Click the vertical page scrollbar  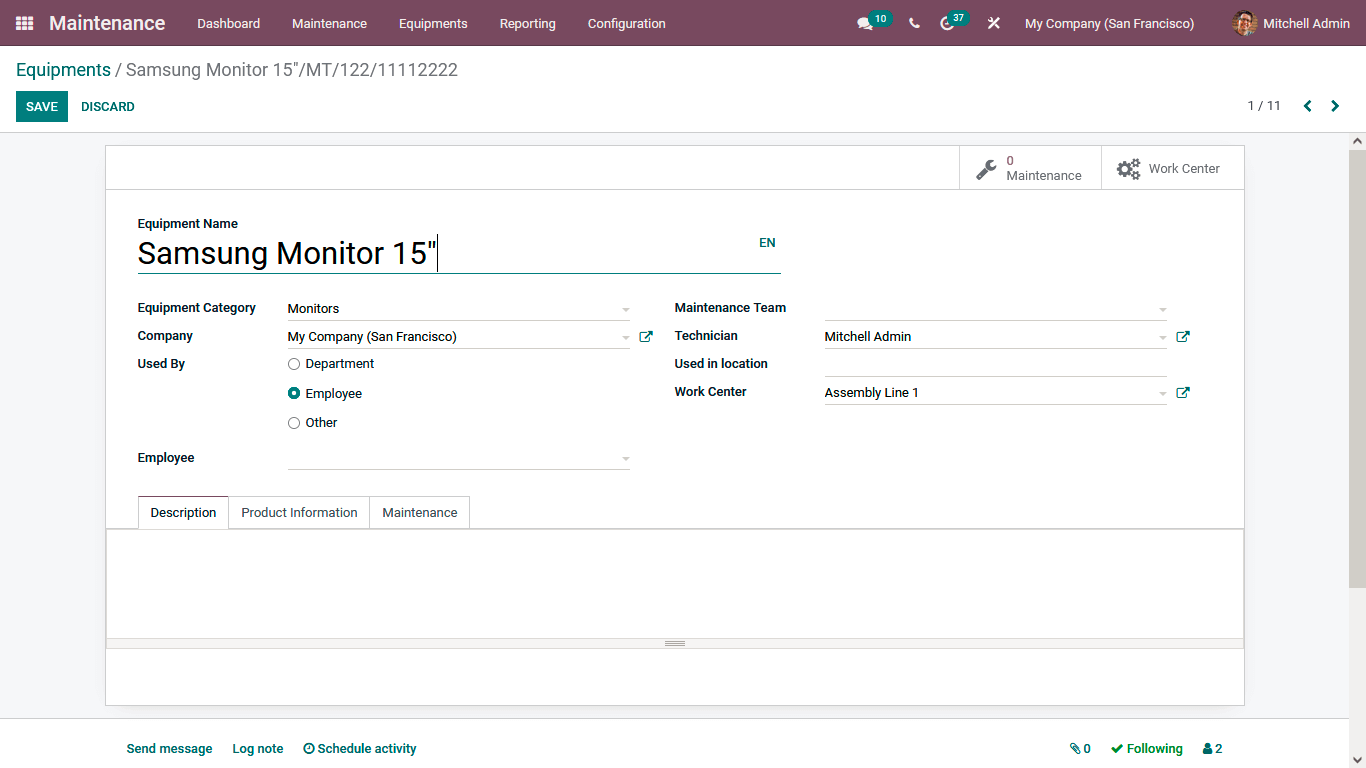pos(1357,368)
